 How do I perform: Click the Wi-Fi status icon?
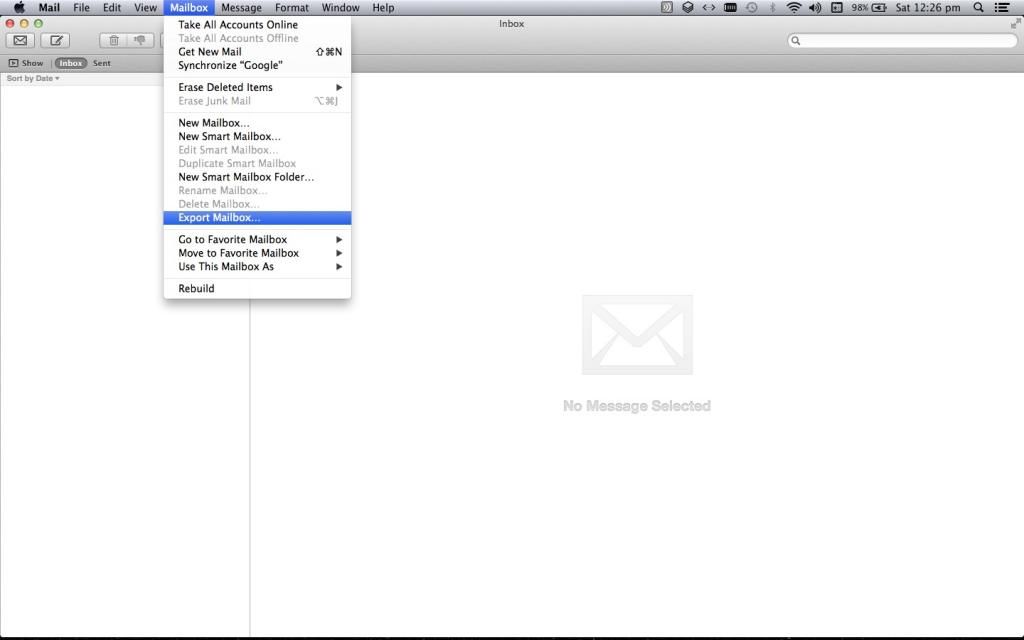(x=793, y=8)
